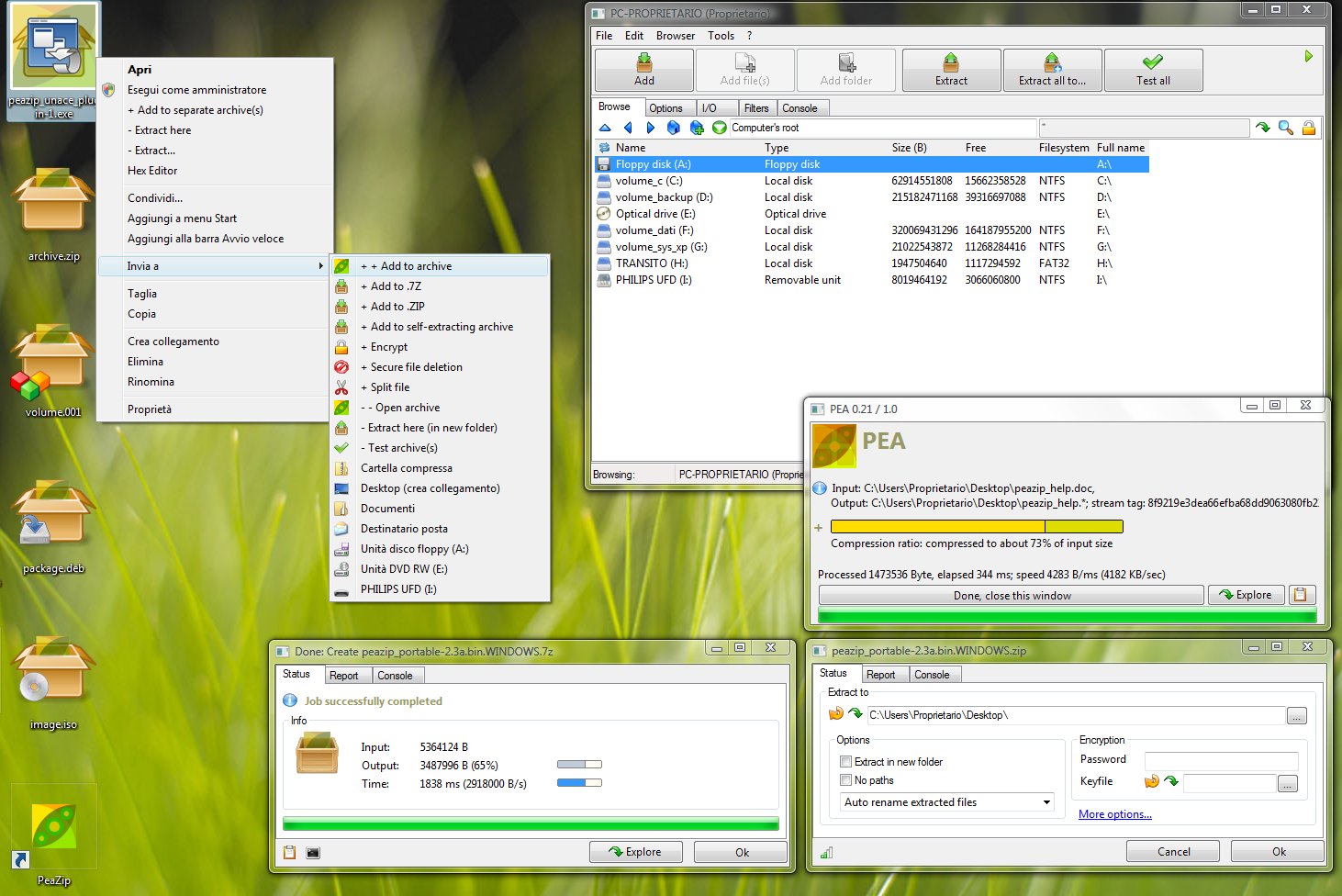The image size is (1342, 896).
Task: Enable Extract in new folder checkbox
Action: pyautogui.click(x=846, y=762)
